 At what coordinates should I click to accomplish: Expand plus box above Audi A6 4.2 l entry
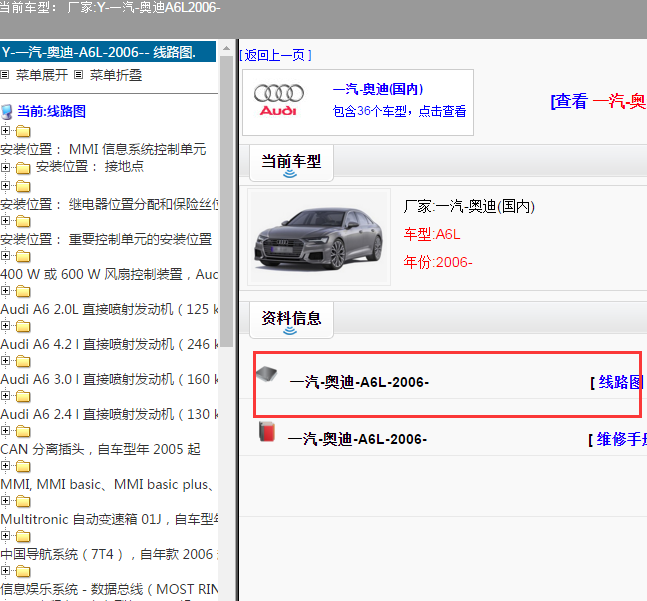[x=5, y=326]
